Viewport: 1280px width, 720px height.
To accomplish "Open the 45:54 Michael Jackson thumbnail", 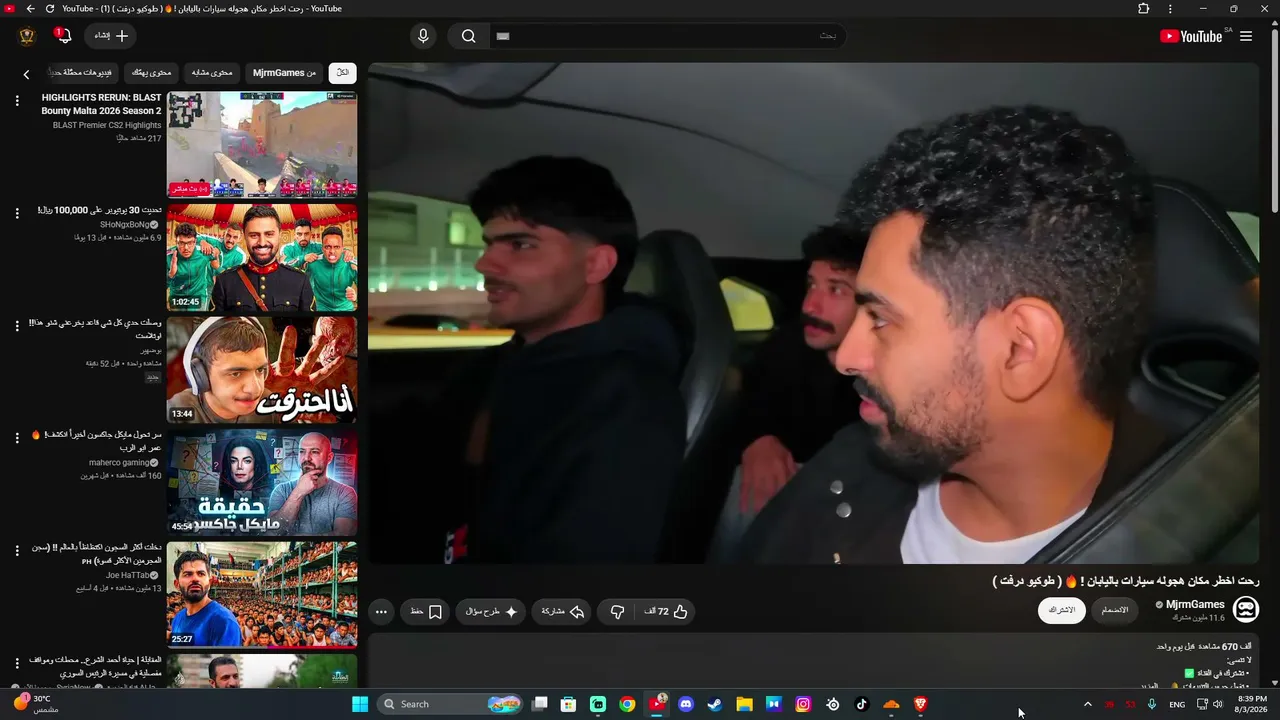I will [262, 483].
